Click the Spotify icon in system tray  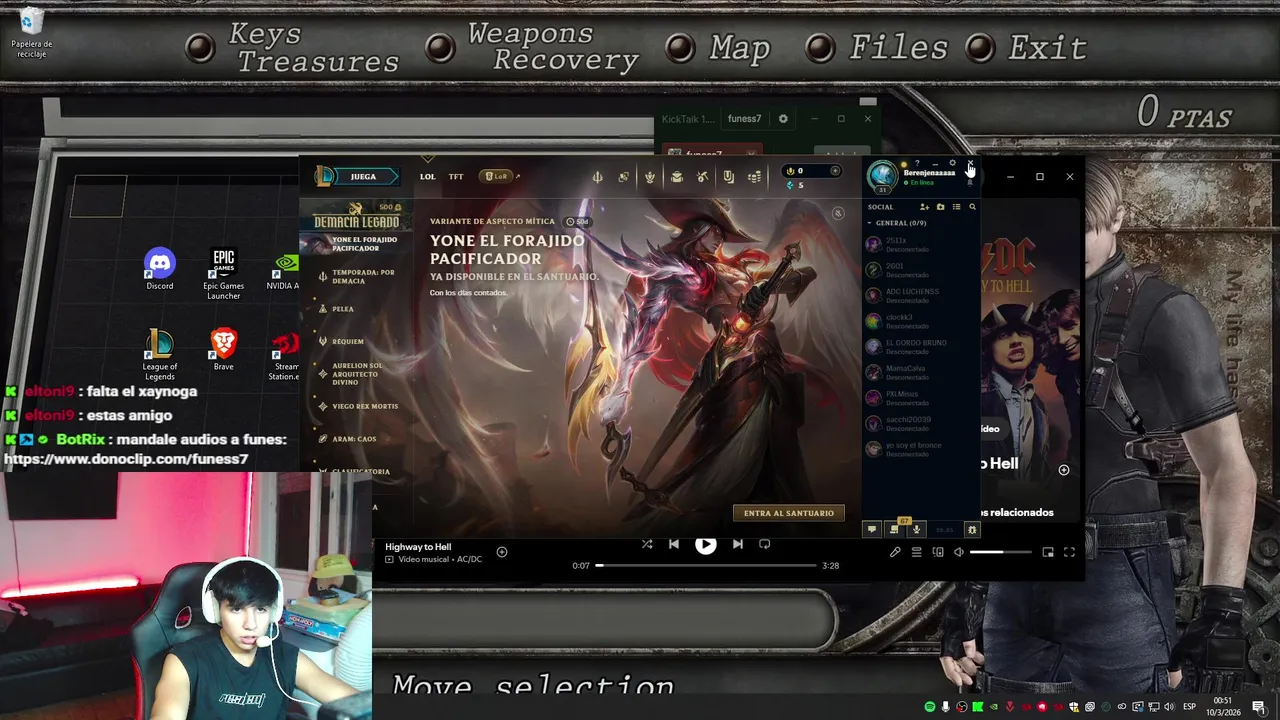click(x=930, y=707)
